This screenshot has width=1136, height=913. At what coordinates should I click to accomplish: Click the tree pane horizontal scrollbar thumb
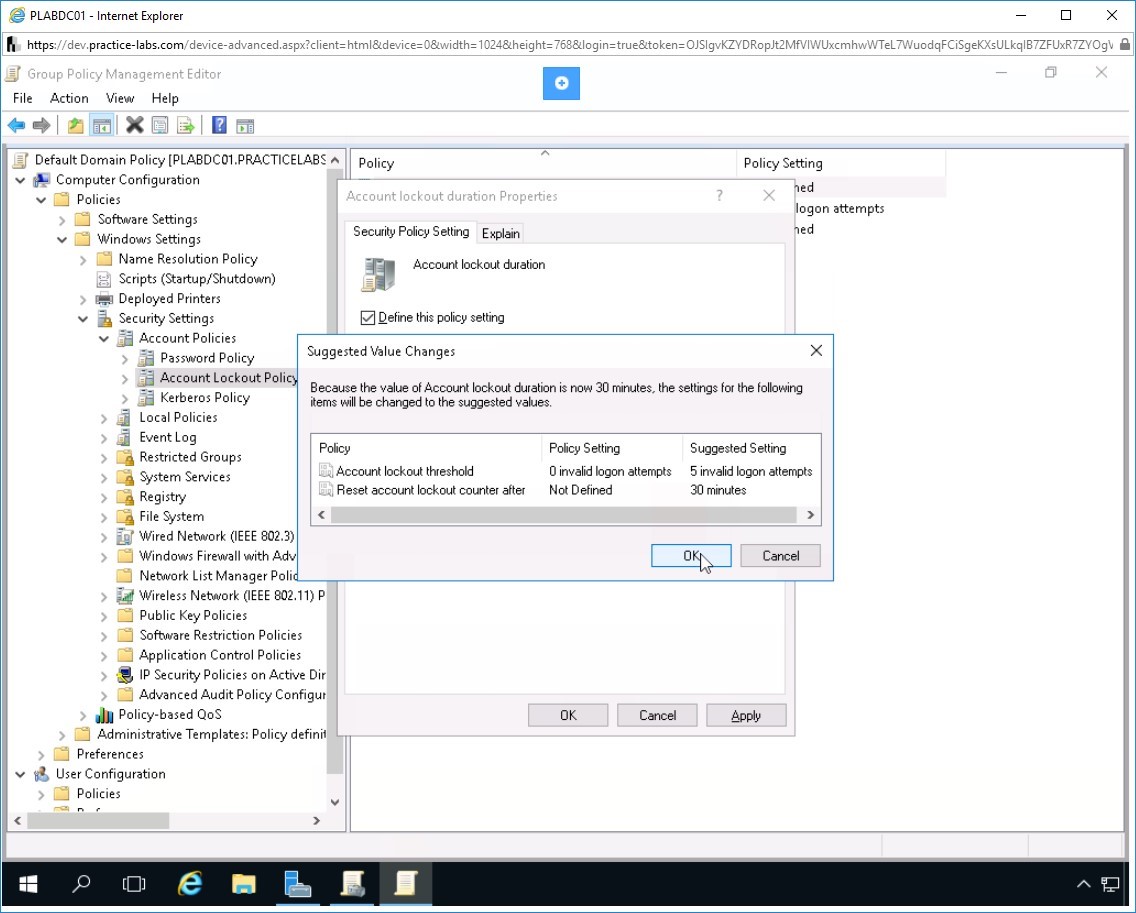pos(98,820)
